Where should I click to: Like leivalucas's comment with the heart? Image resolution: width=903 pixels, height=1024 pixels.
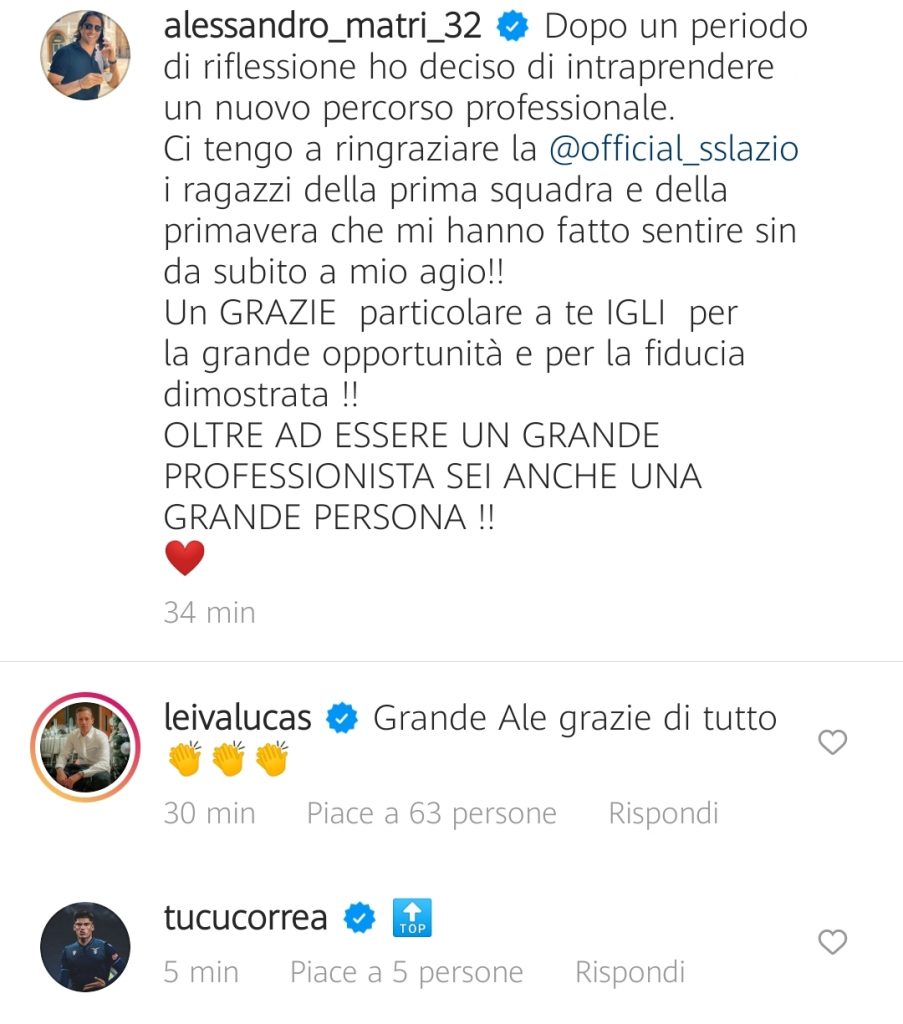[x=832, y=743]
